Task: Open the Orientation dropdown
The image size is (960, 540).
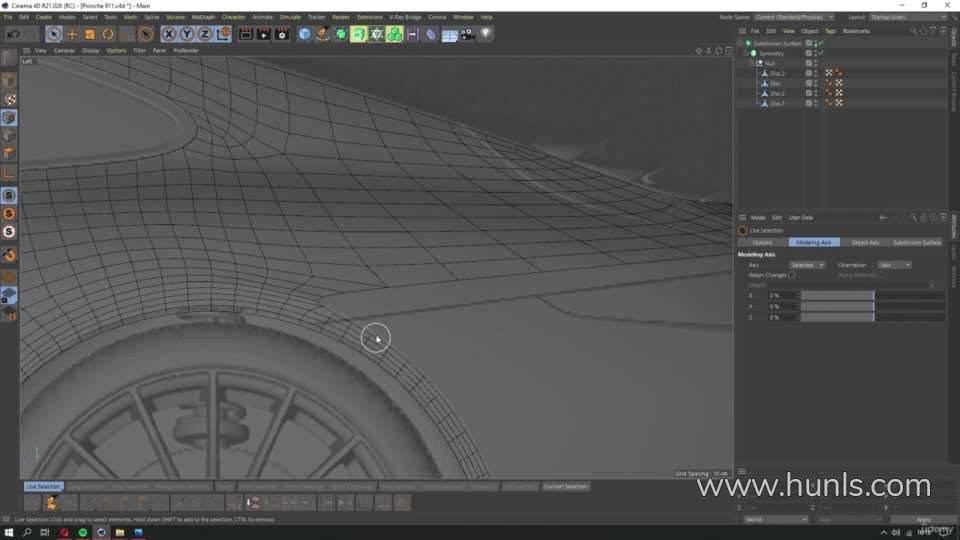Action: coord(894,265)
